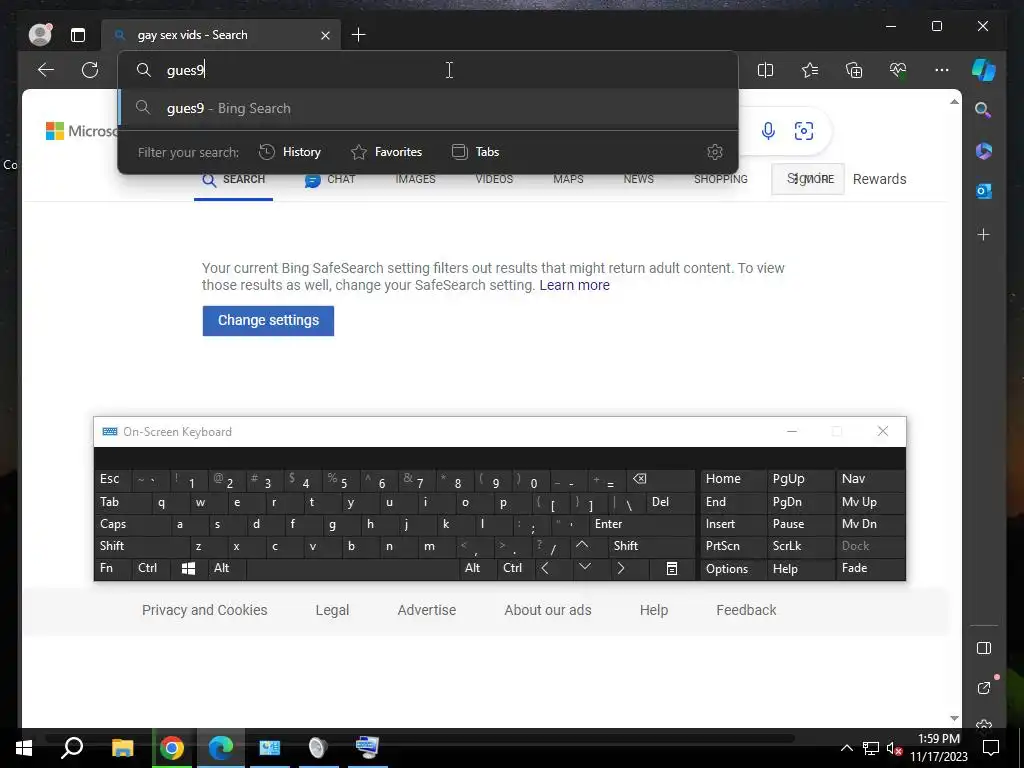Click the 'Change settings' button

click(268, 321)
